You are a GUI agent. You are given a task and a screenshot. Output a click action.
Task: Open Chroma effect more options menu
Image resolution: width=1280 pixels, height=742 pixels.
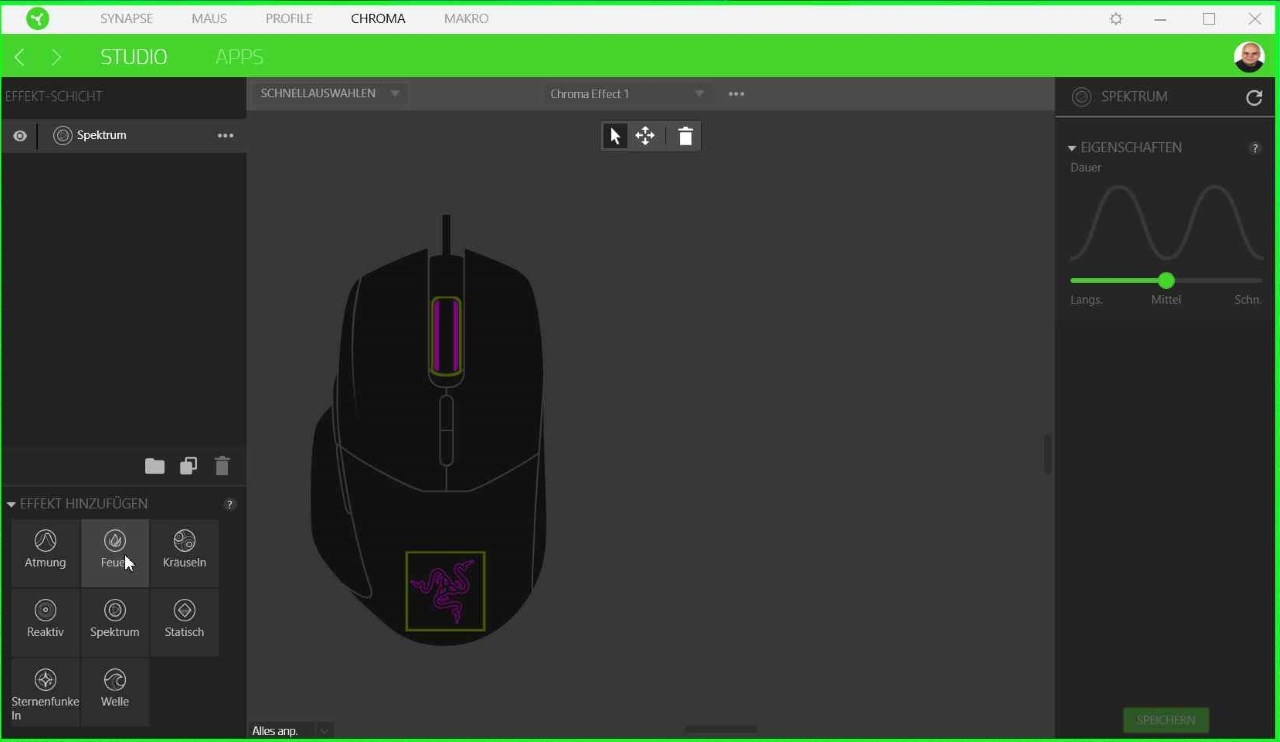pos(737,94)
